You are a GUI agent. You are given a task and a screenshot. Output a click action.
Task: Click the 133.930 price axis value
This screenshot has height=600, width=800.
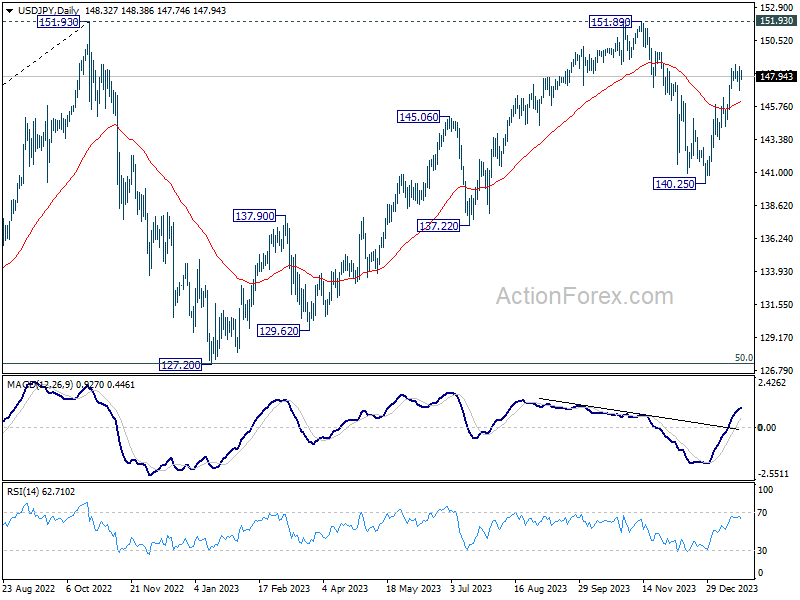click(x=776, y=271)
